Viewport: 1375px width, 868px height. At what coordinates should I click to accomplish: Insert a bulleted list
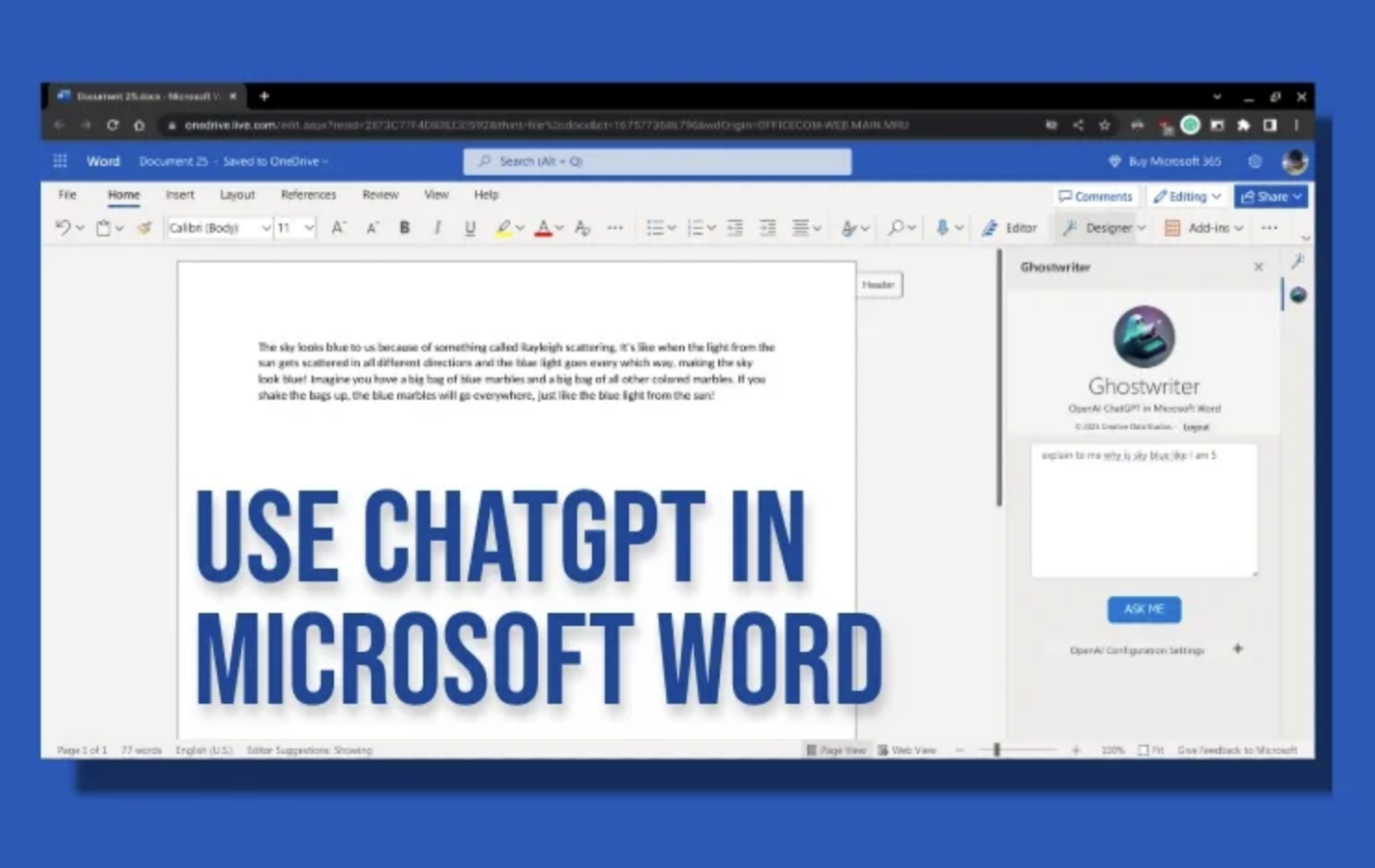pos(655,227)
